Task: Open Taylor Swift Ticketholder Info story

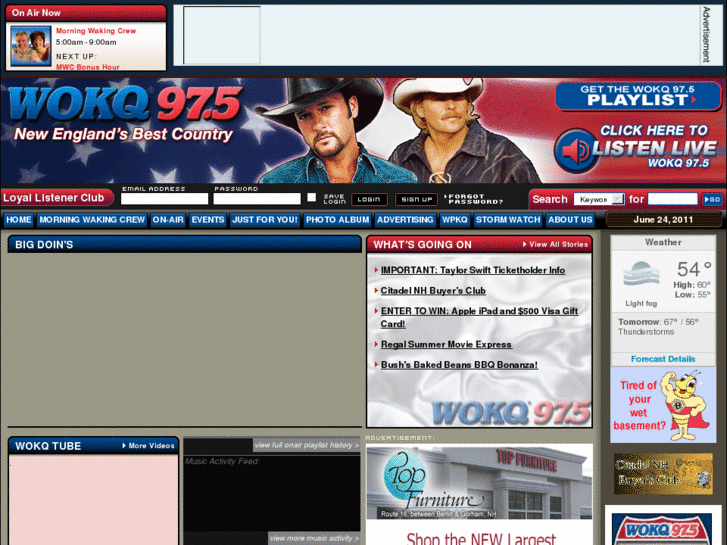Action: coord(472,270)
